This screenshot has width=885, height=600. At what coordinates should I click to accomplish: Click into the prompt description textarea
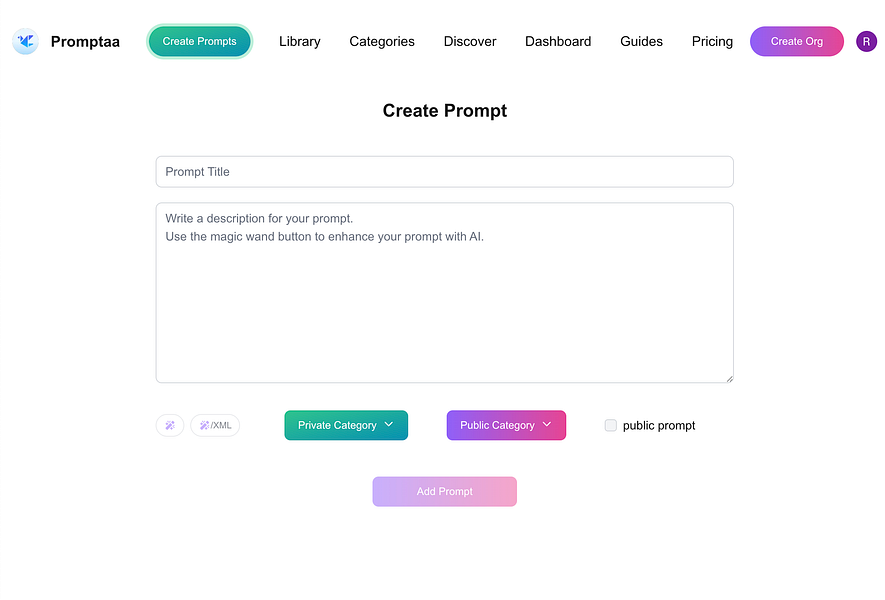pyautogui.click(x=445, y=293)
